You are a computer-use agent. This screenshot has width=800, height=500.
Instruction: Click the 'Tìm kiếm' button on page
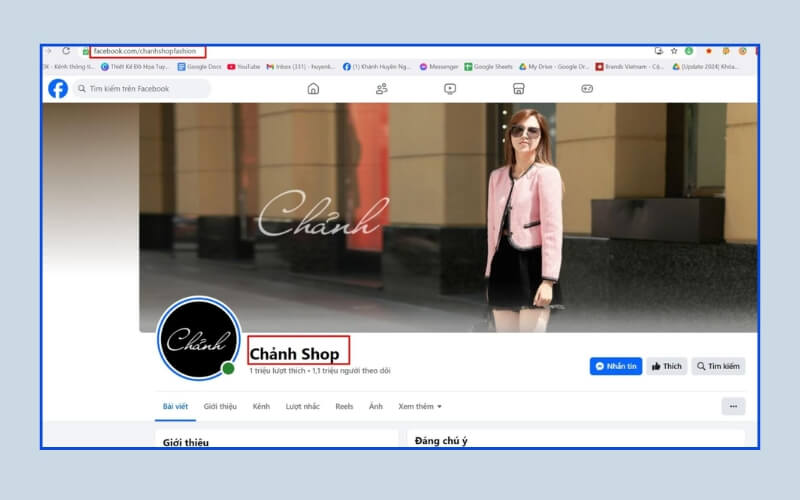[718, 366]
